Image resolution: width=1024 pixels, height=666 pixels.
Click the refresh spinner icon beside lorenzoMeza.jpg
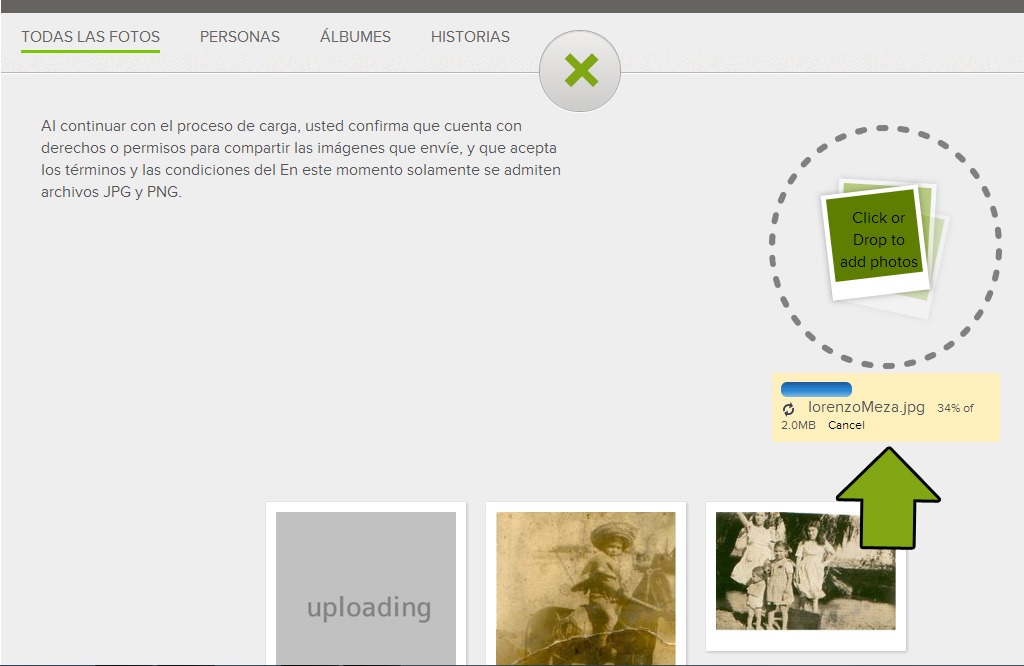pyautogui.click(x=788, y=409)
